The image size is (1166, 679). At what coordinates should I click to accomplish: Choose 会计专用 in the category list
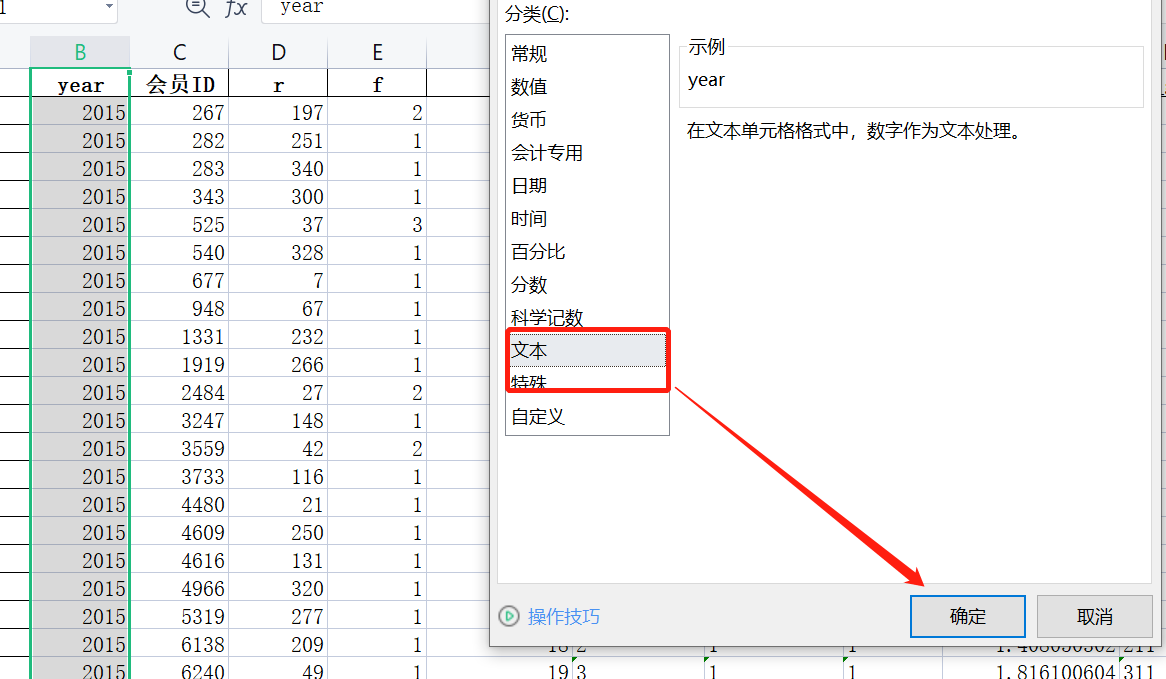coord(587,152)
